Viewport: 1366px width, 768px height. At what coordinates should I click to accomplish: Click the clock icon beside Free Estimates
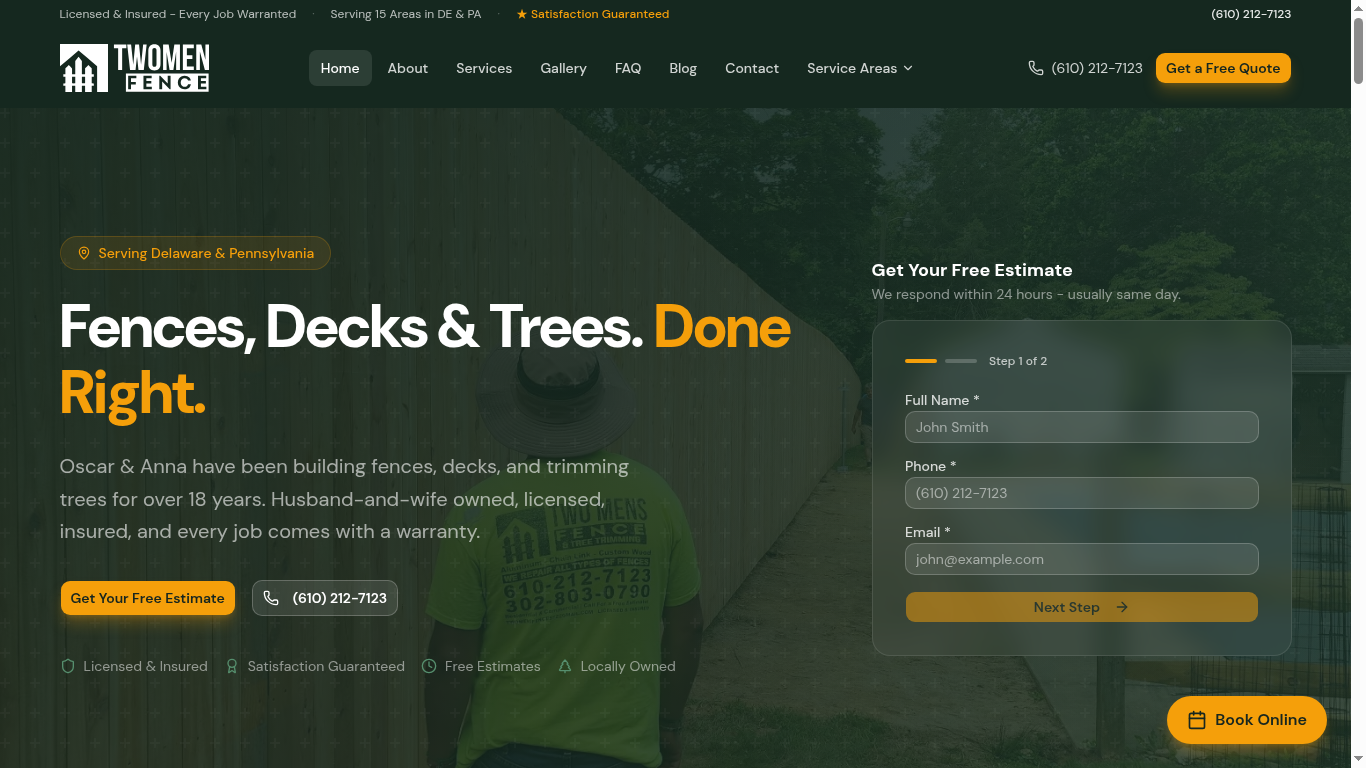[x=428, y=666]
